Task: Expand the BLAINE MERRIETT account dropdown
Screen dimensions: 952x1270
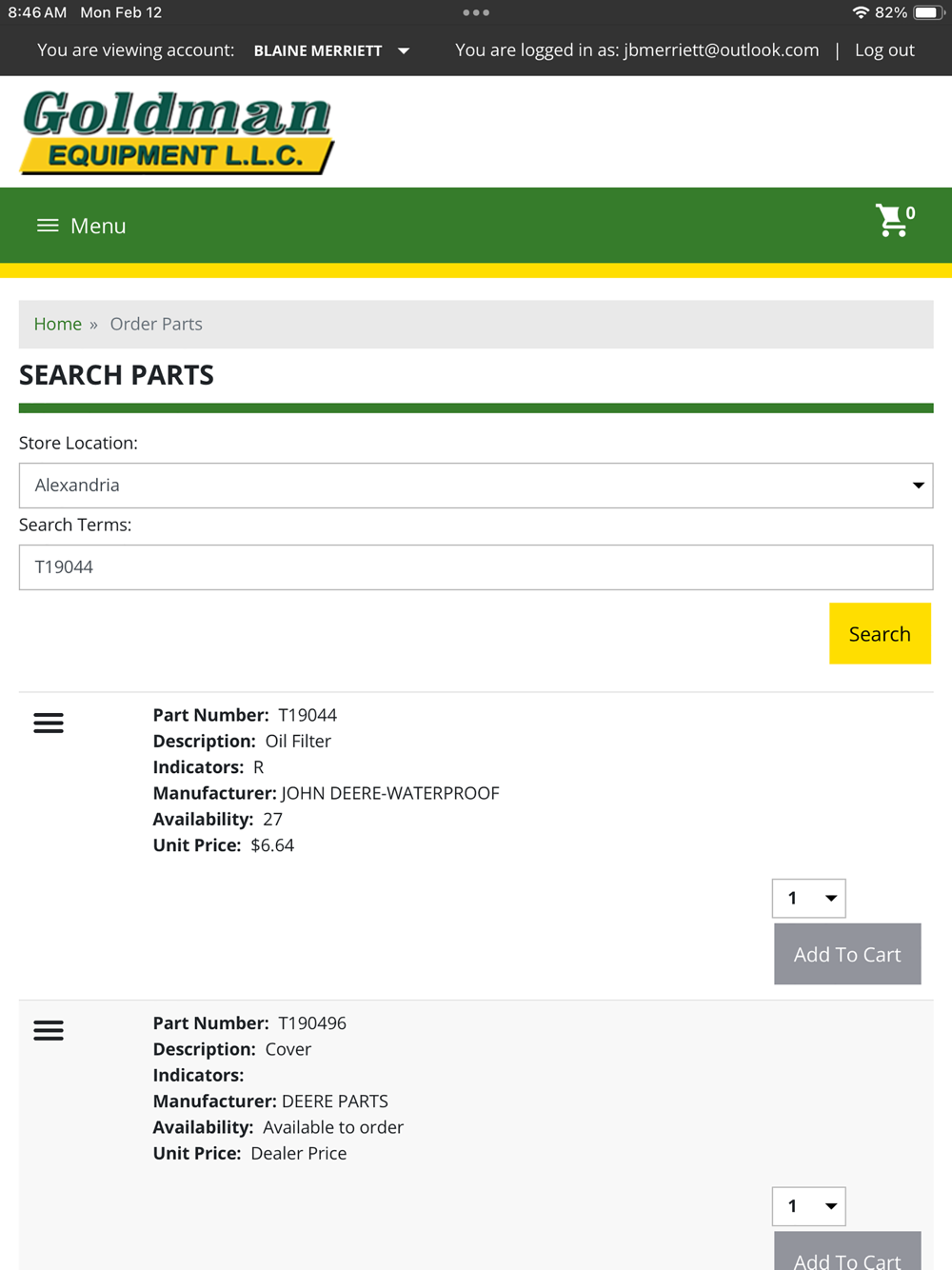Action: 330,50
